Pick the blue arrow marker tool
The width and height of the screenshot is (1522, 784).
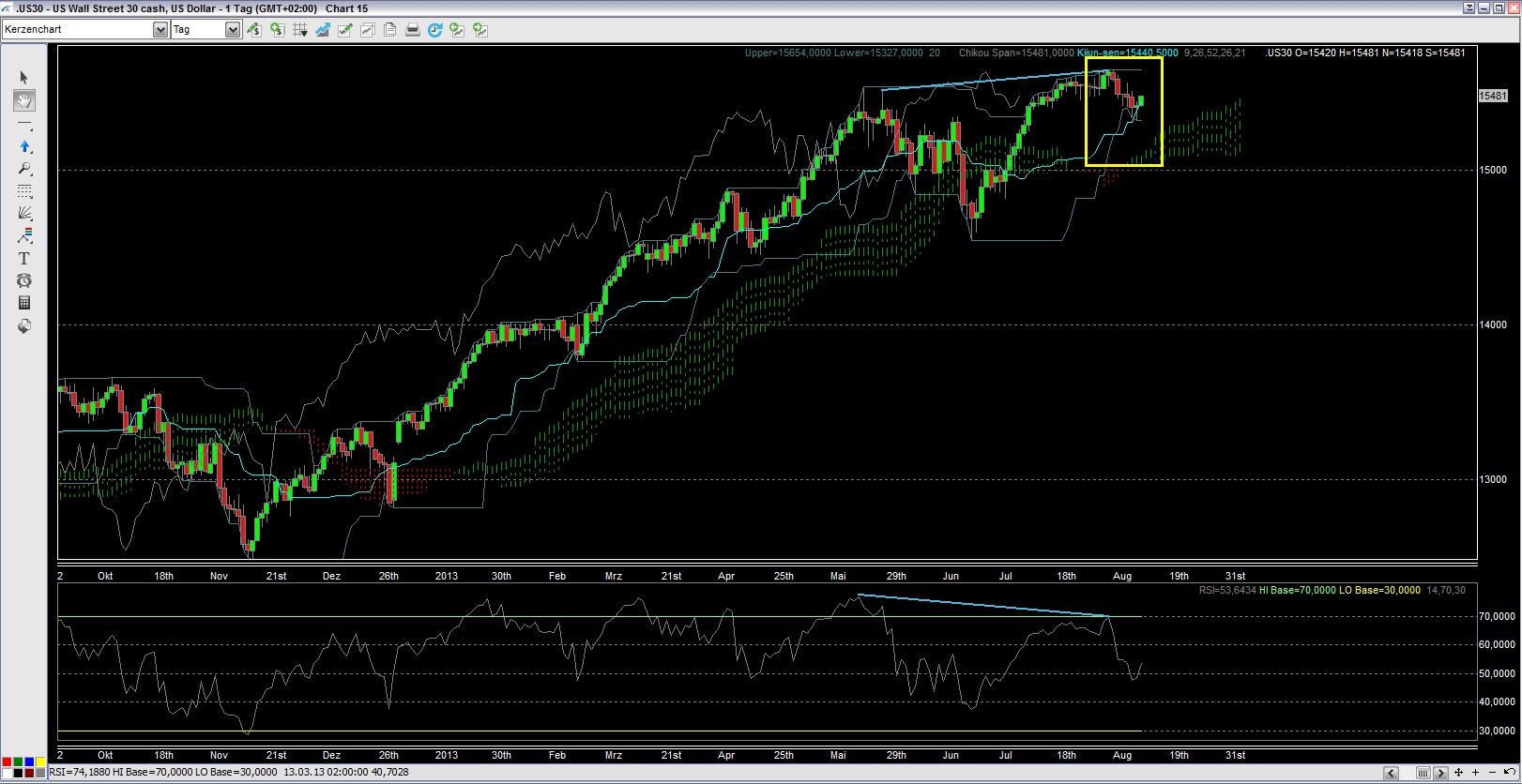[x=24, y=147]
